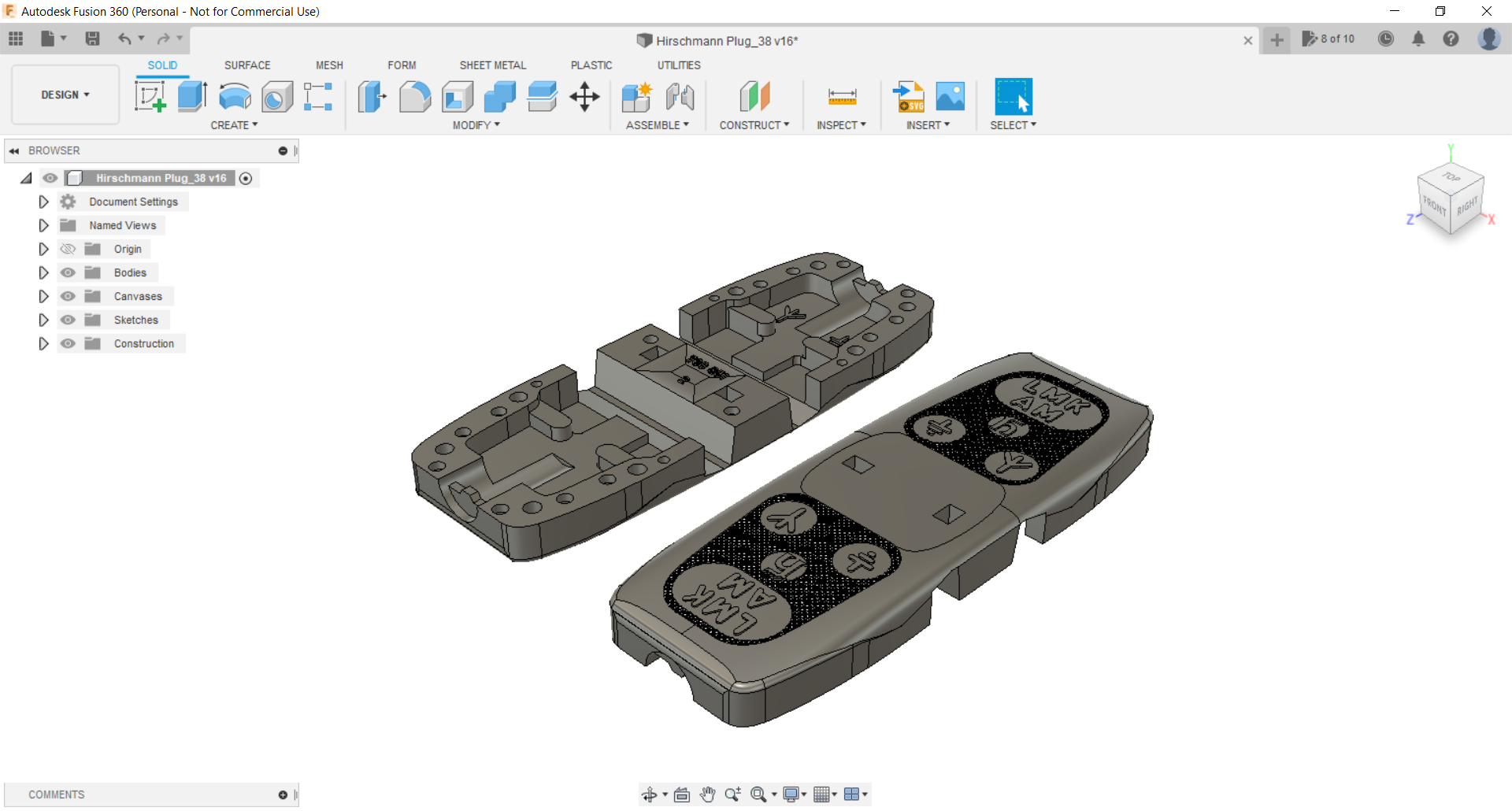Viewport: 1512px width, 811px height.
Task: Switch to the MESH tab
Action: pos(329,65)
